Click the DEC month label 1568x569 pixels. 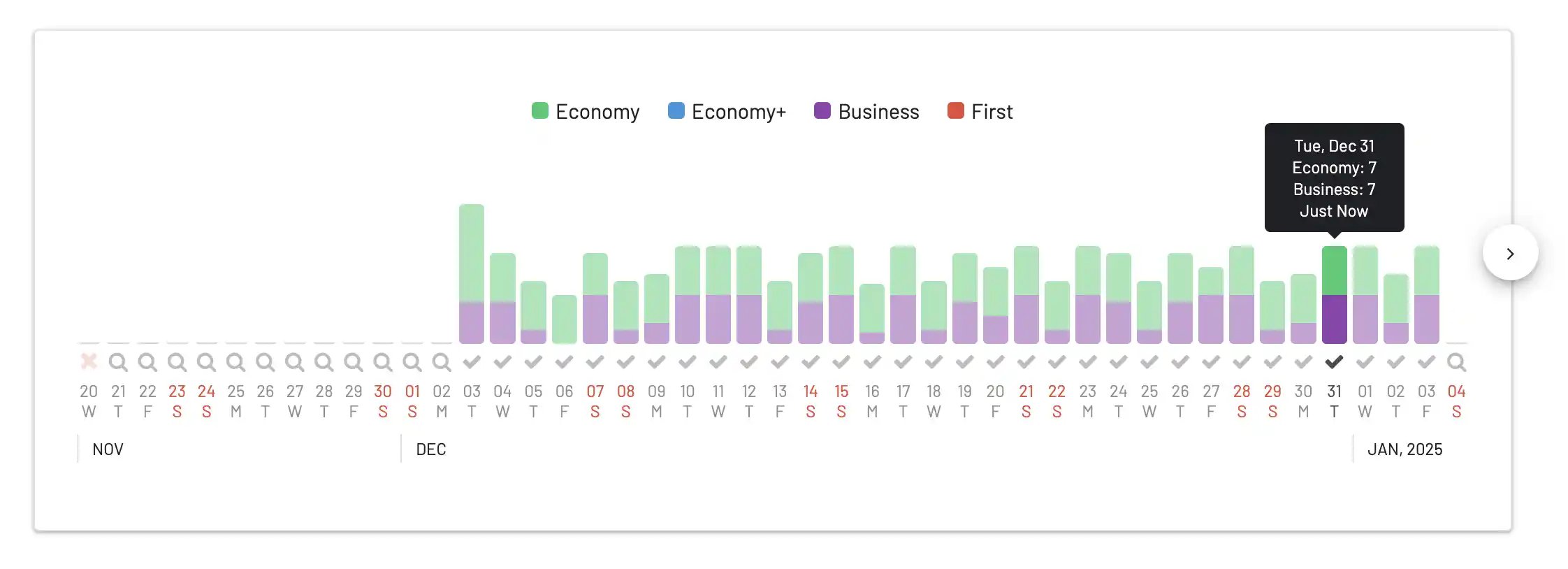430,449
